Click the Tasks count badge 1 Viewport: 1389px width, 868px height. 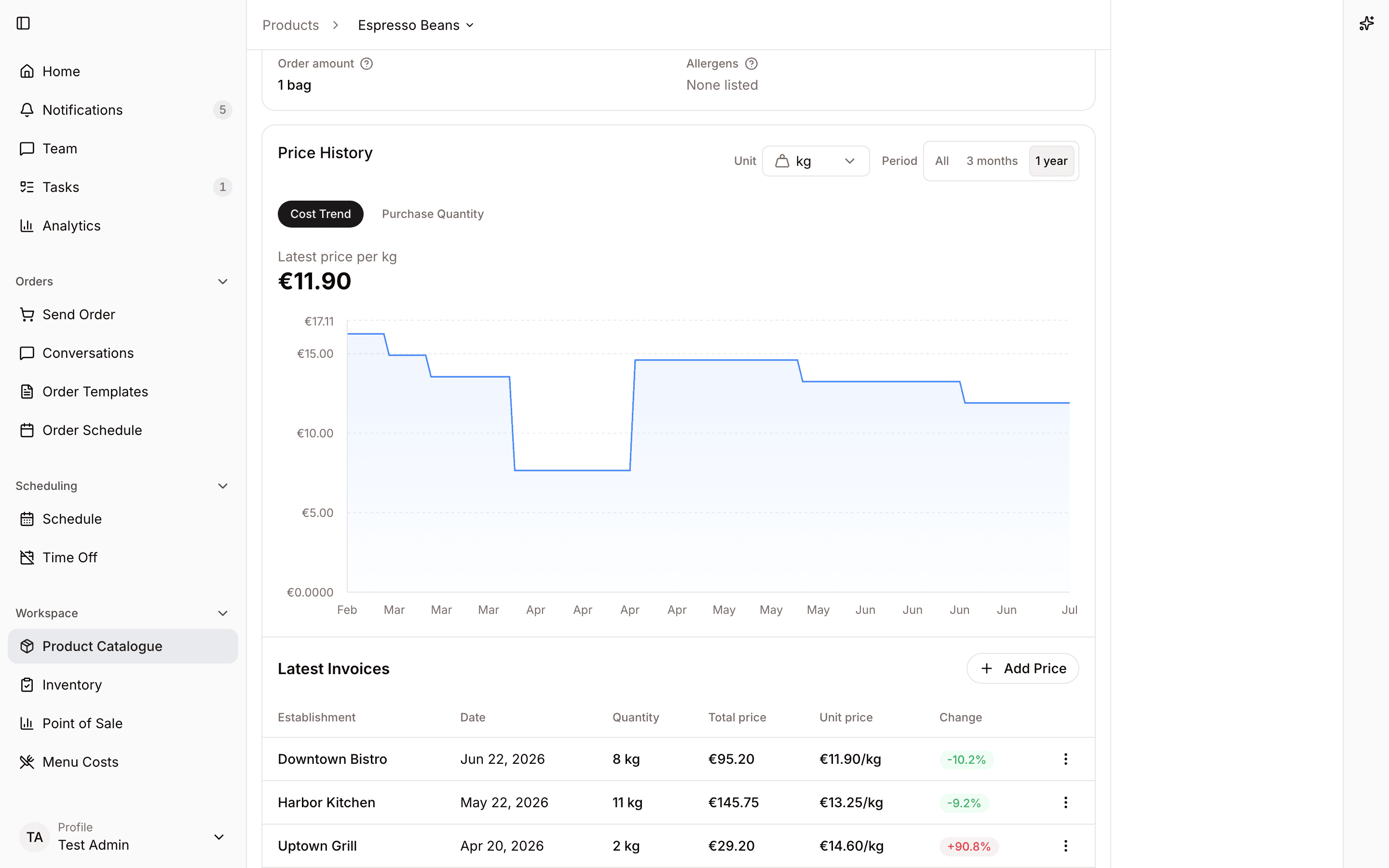point(223,187)
